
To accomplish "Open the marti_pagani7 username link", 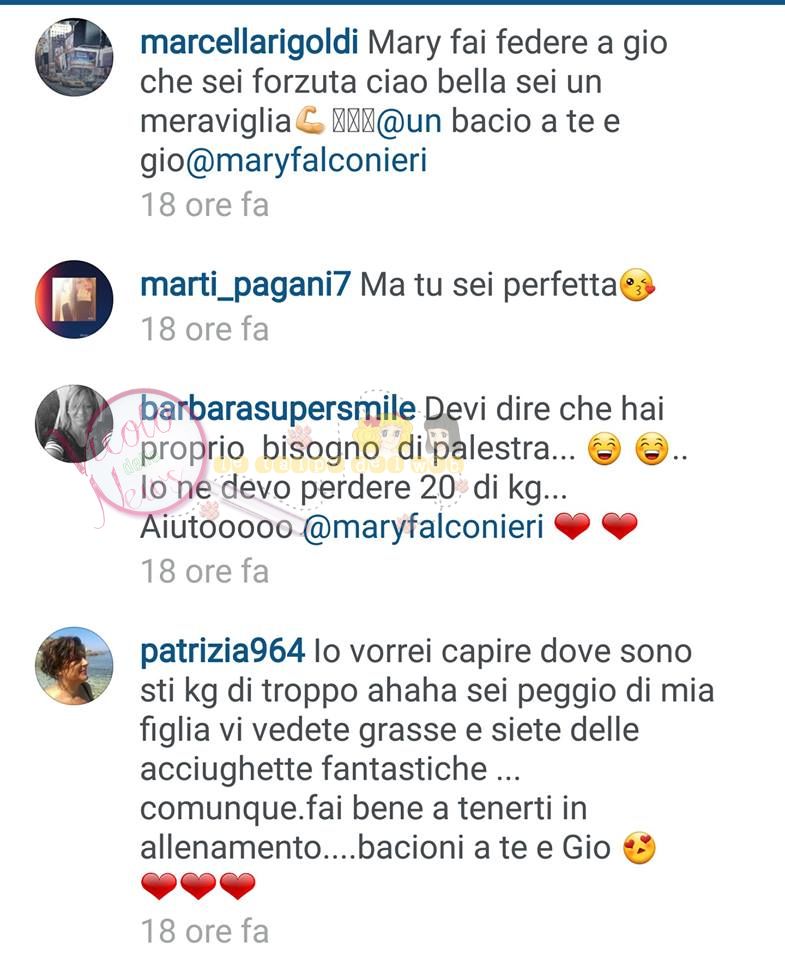I will click(x=246, y=285).
